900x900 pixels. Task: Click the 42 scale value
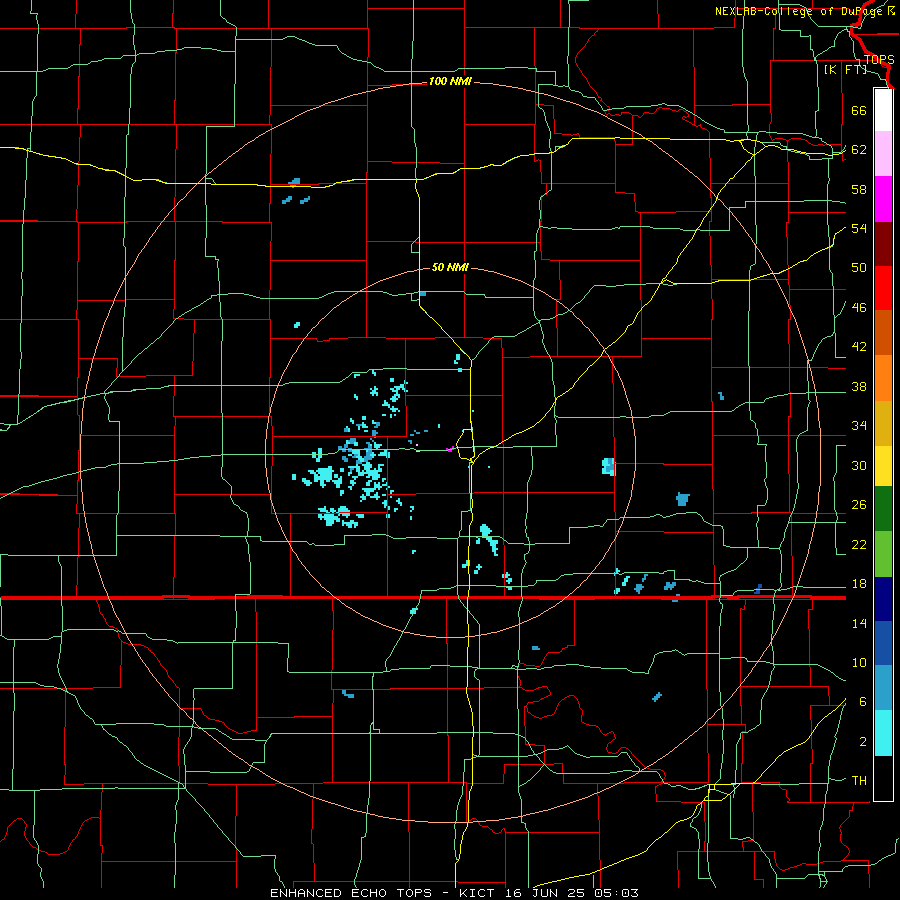859,347
